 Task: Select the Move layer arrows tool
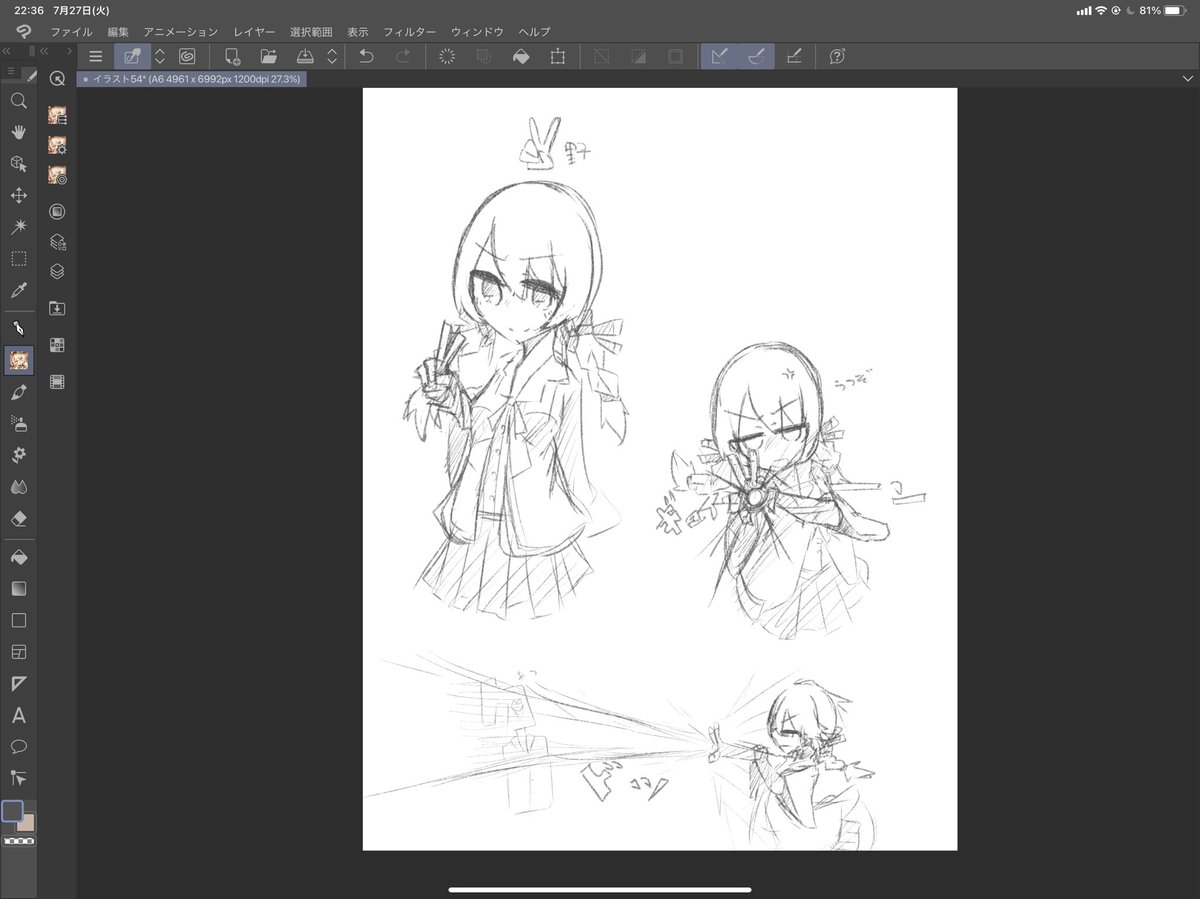(18, 195)
